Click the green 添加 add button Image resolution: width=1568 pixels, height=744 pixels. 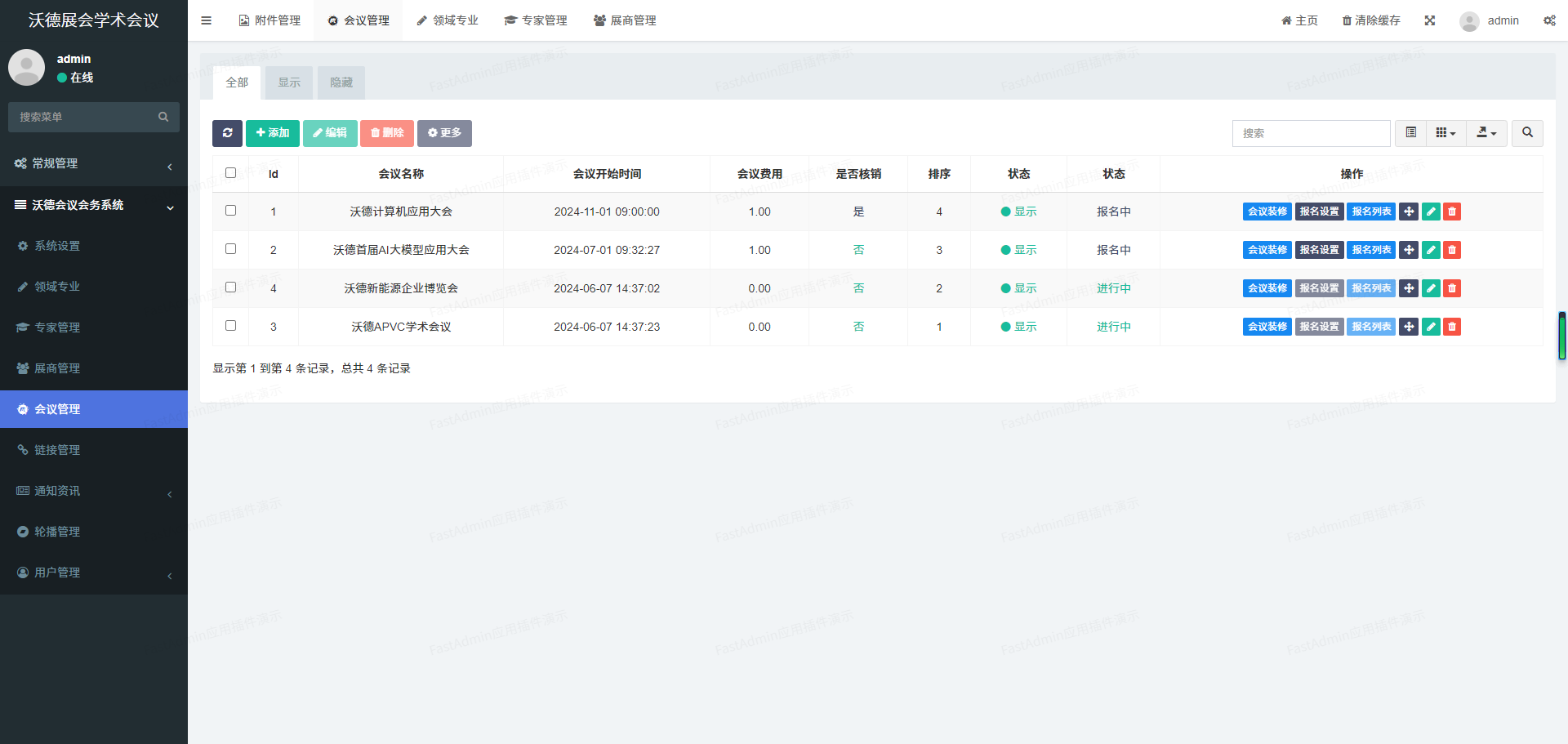point(273,133)
